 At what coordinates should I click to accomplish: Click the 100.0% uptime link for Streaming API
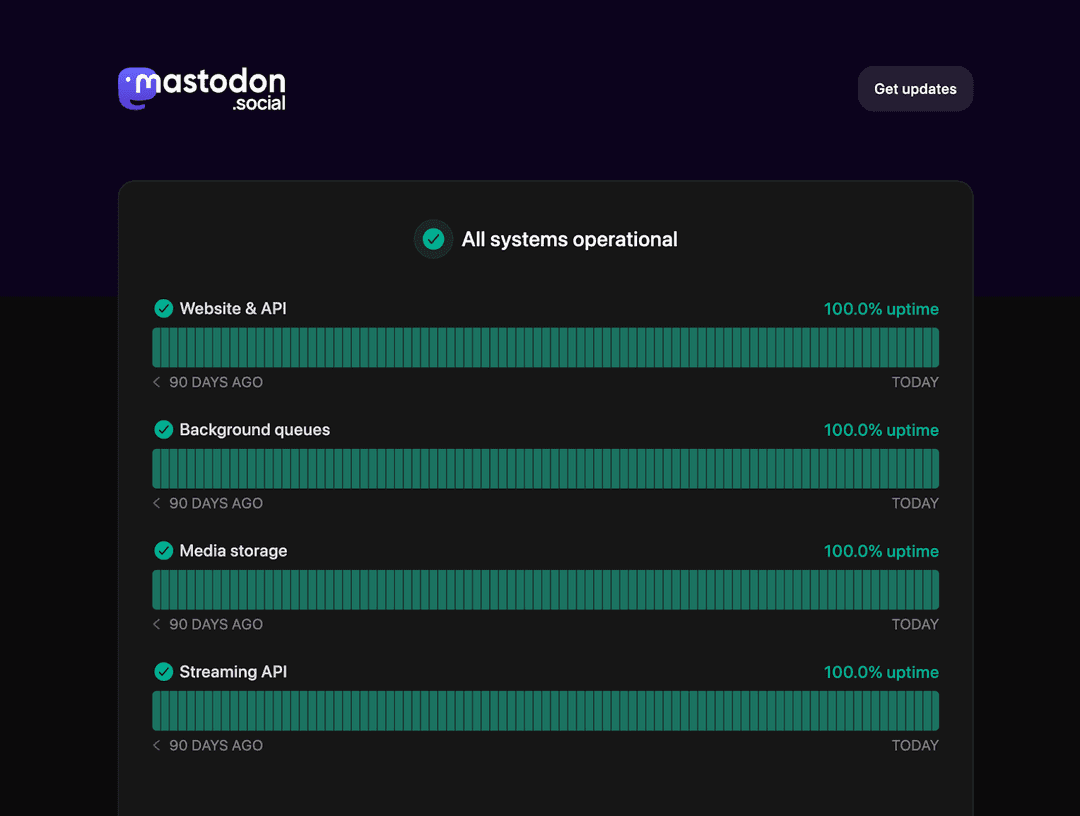click(x=881, y=672)
